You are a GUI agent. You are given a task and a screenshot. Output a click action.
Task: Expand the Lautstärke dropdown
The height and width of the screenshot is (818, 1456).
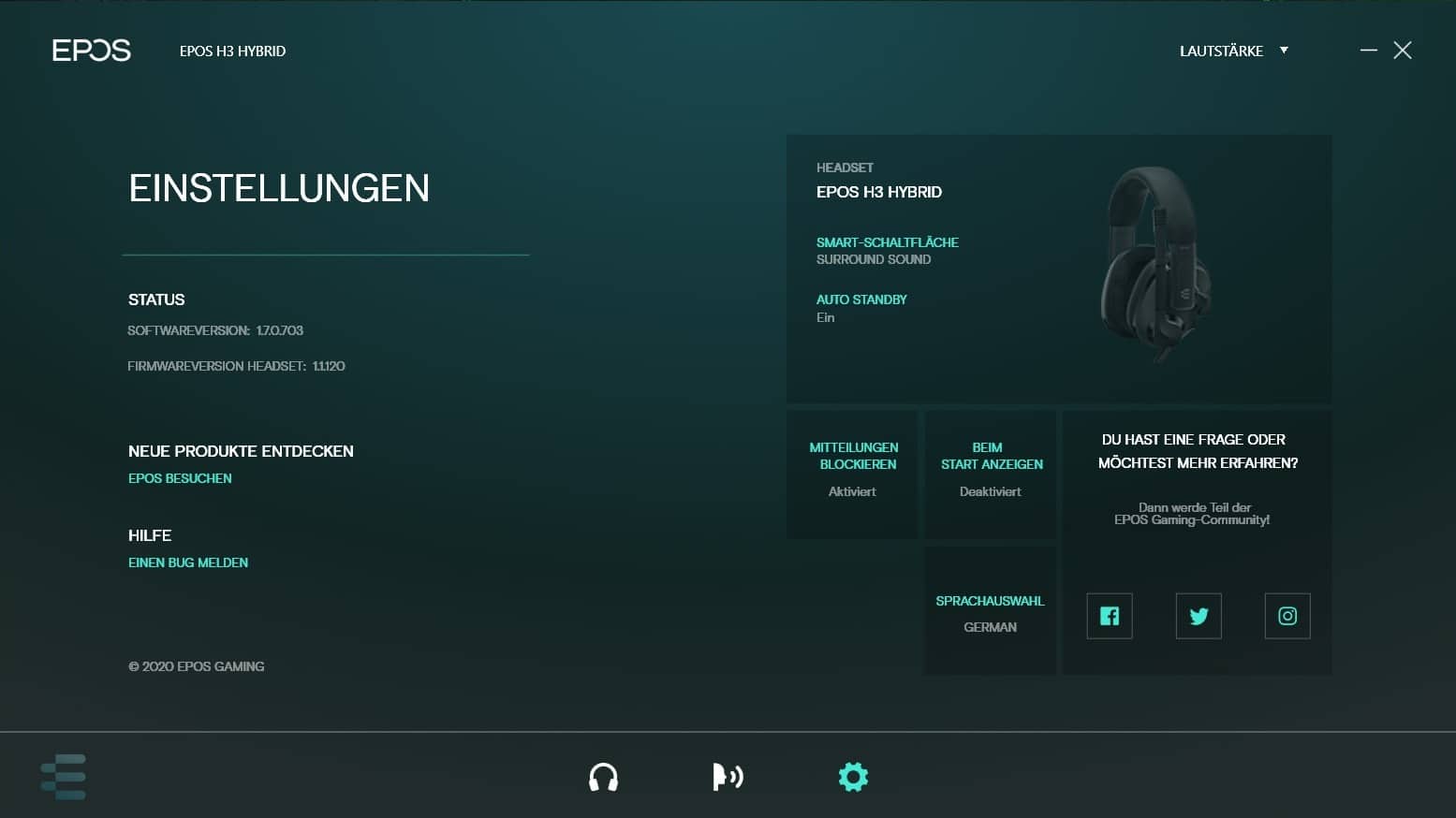pyautogui.click(x=1233, y=51)
